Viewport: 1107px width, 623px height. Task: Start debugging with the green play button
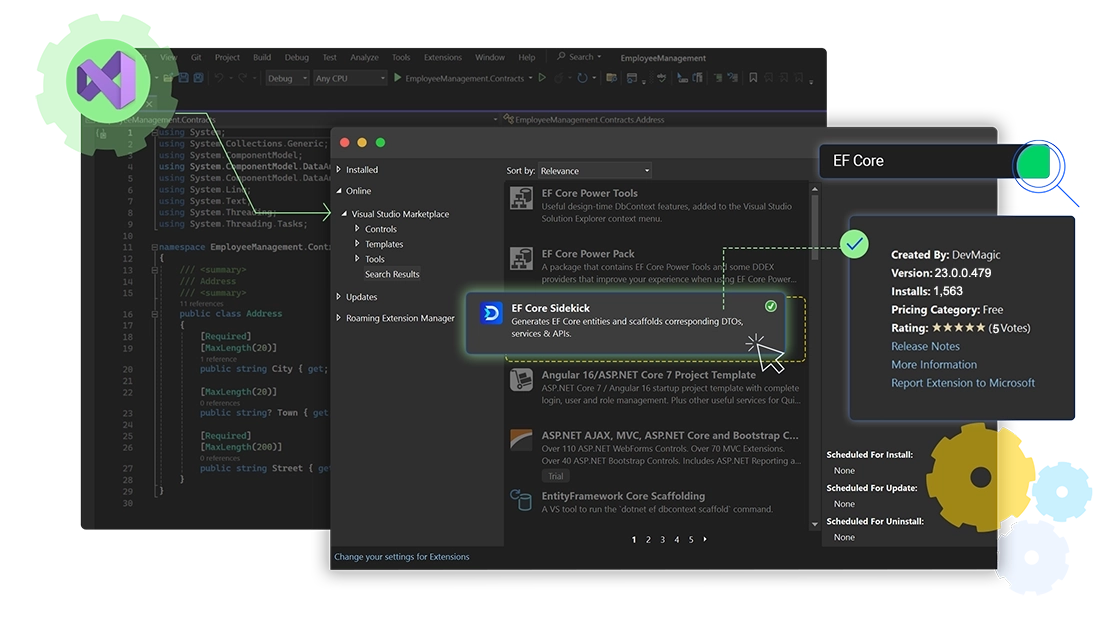397,78
